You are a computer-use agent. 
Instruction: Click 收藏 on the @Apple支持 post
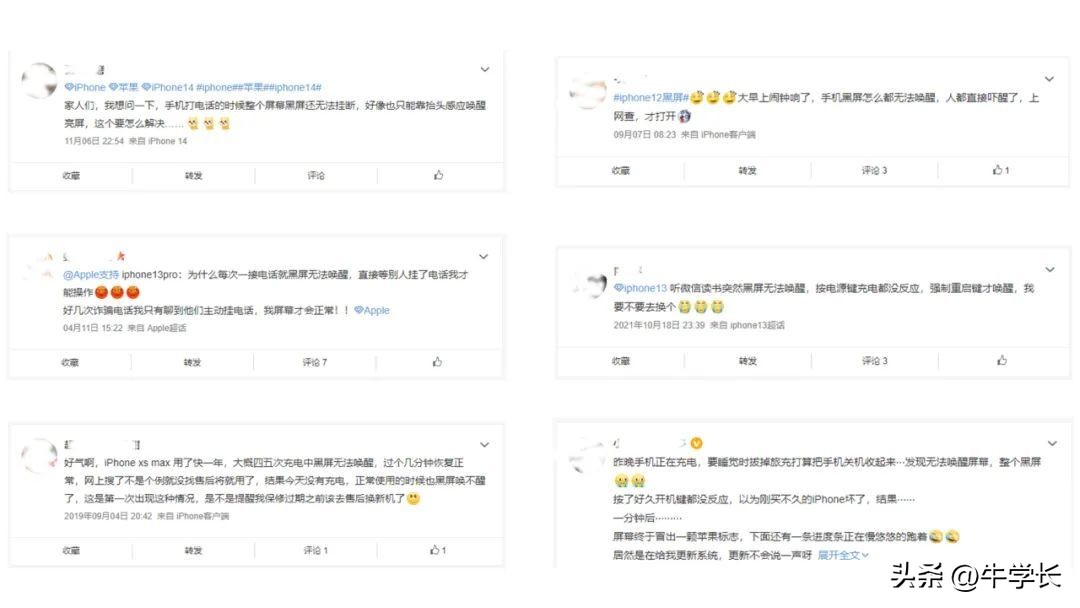coord(70,362)
